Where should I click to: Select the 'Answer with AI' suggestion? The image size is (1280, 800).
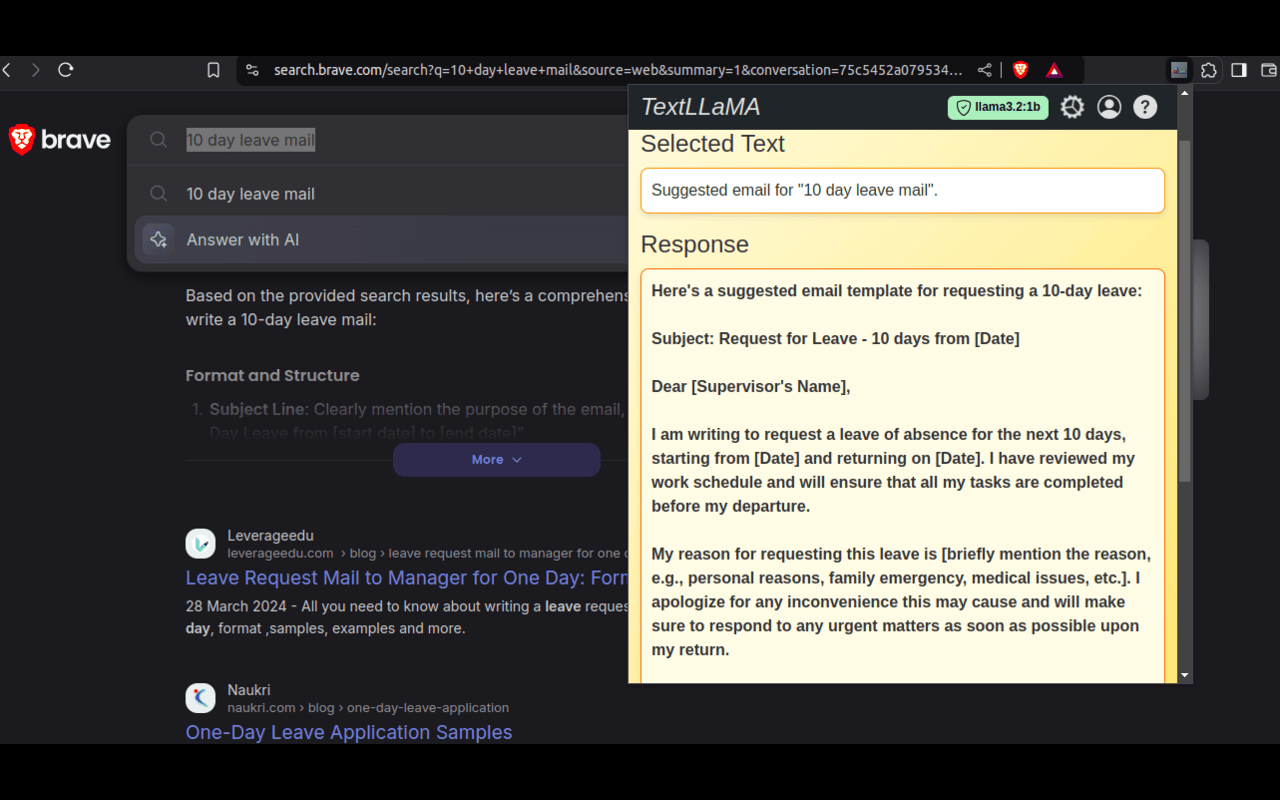click(x=242, y=239)
